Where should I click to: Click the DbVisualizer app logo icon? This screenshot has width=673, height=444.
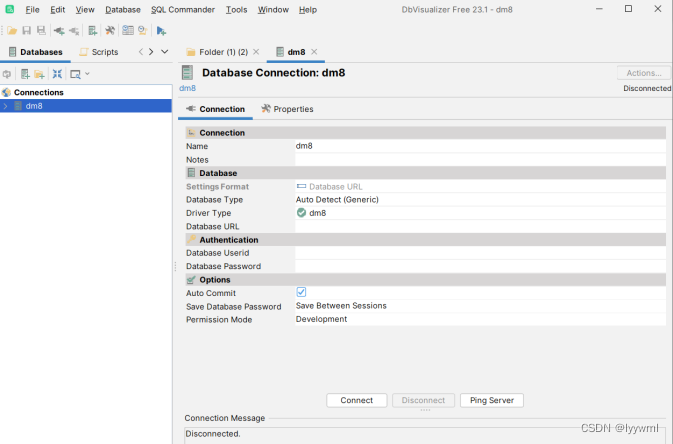click(x=9, y=9)
